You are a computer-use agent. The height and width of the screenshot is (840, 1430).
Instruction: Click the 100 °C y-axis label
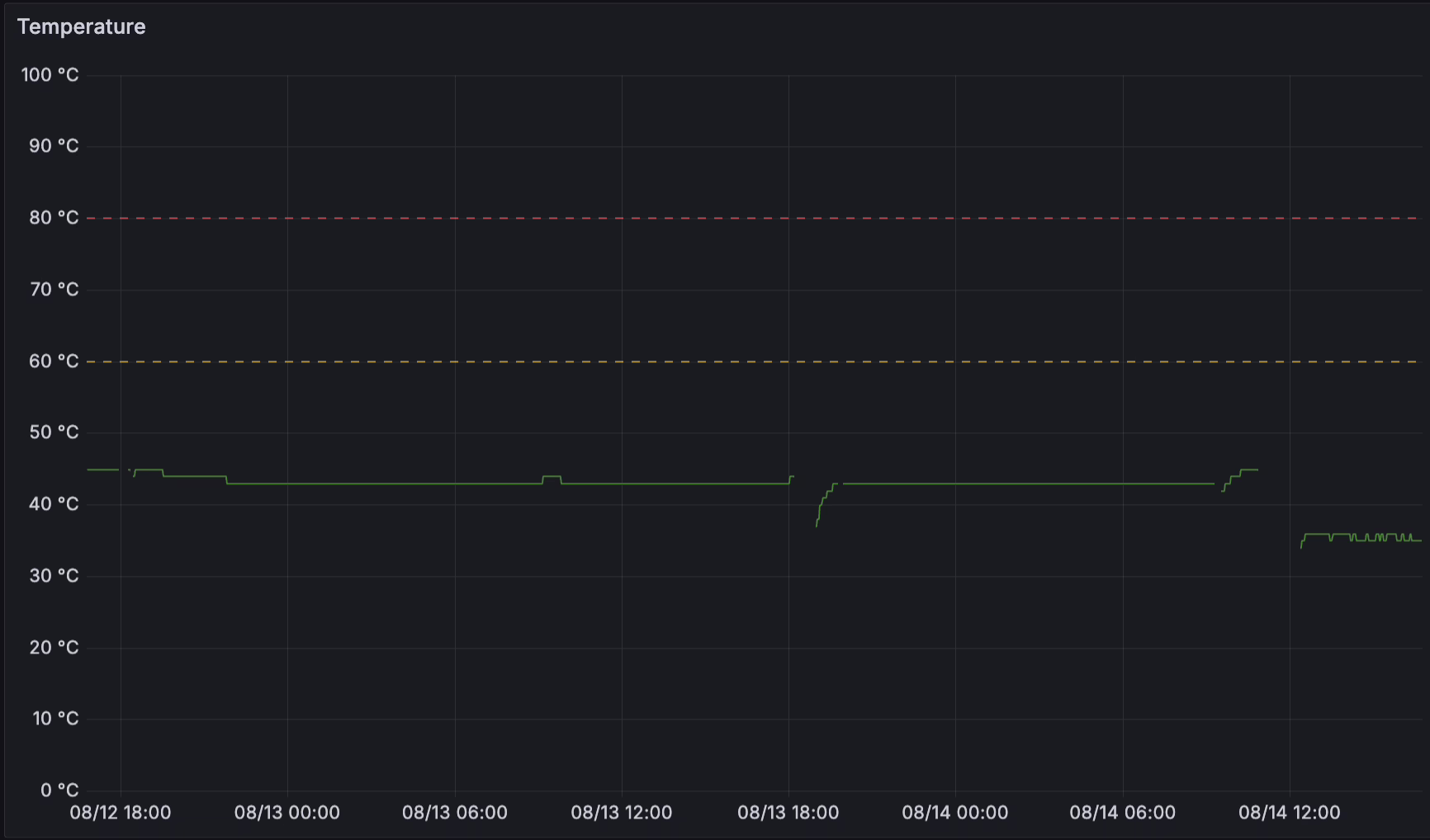click(x=50, y=75)
